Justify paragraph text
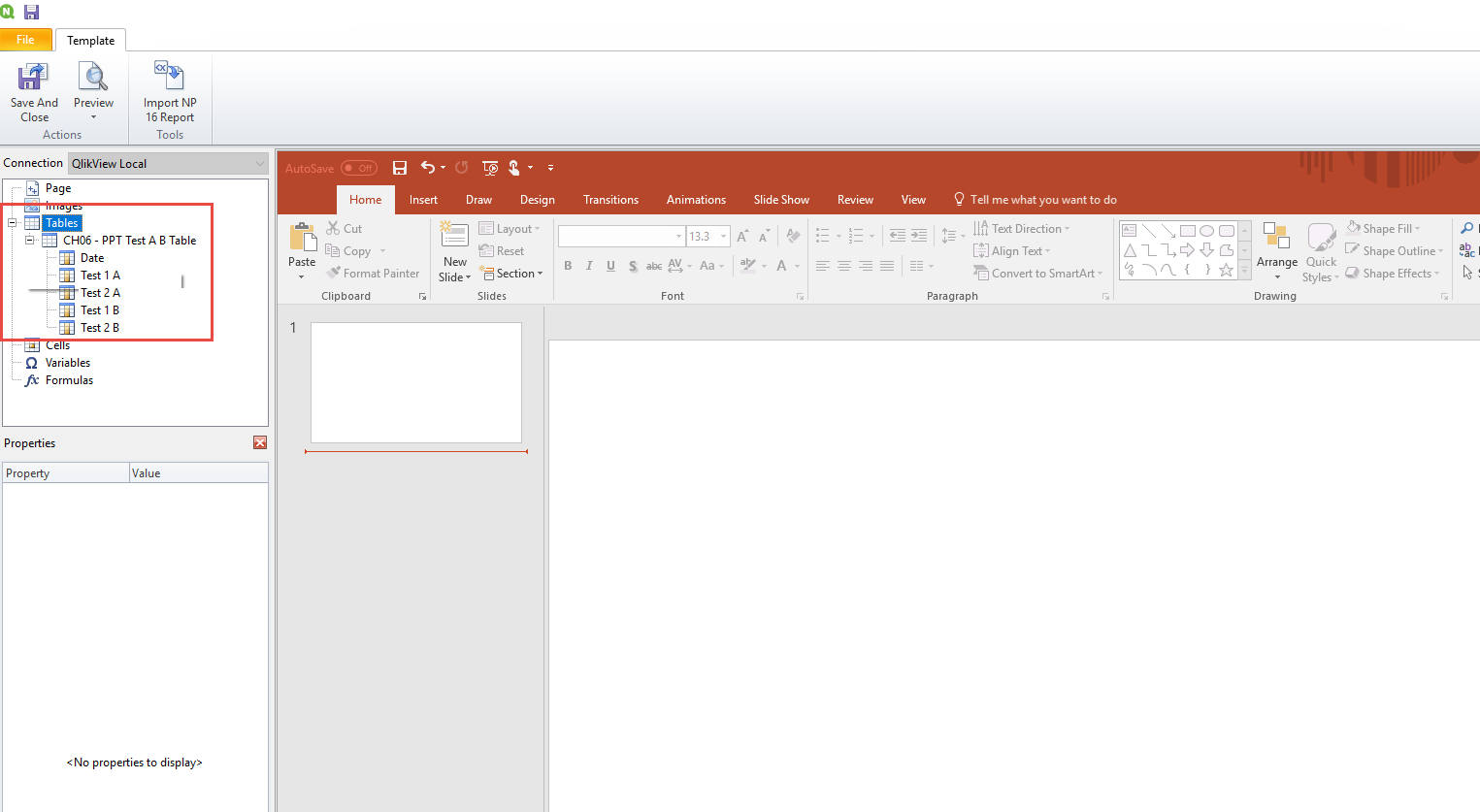Image resolution: width=1480 pixels, height=812 pixels. pos(887,266)
